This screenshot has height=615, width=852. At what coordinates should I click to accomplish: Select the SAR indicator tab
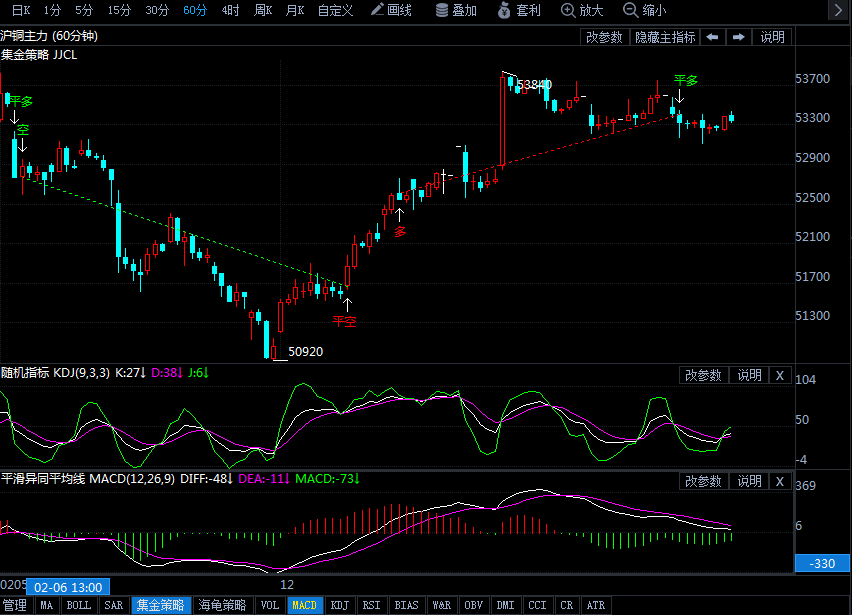point(114,605)
